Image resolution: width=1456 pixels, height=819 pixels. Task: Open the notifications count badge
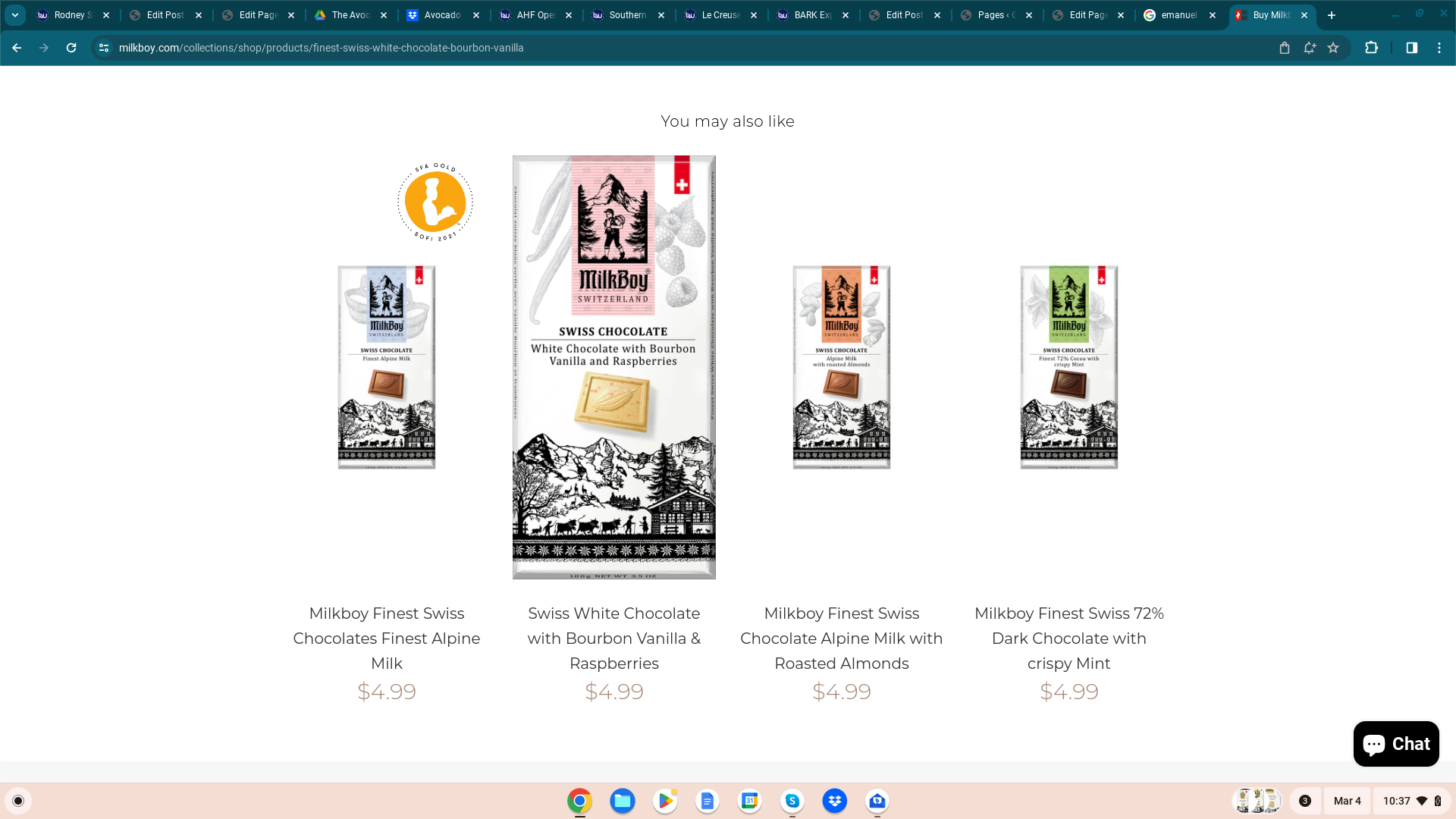click(1305, 801)
